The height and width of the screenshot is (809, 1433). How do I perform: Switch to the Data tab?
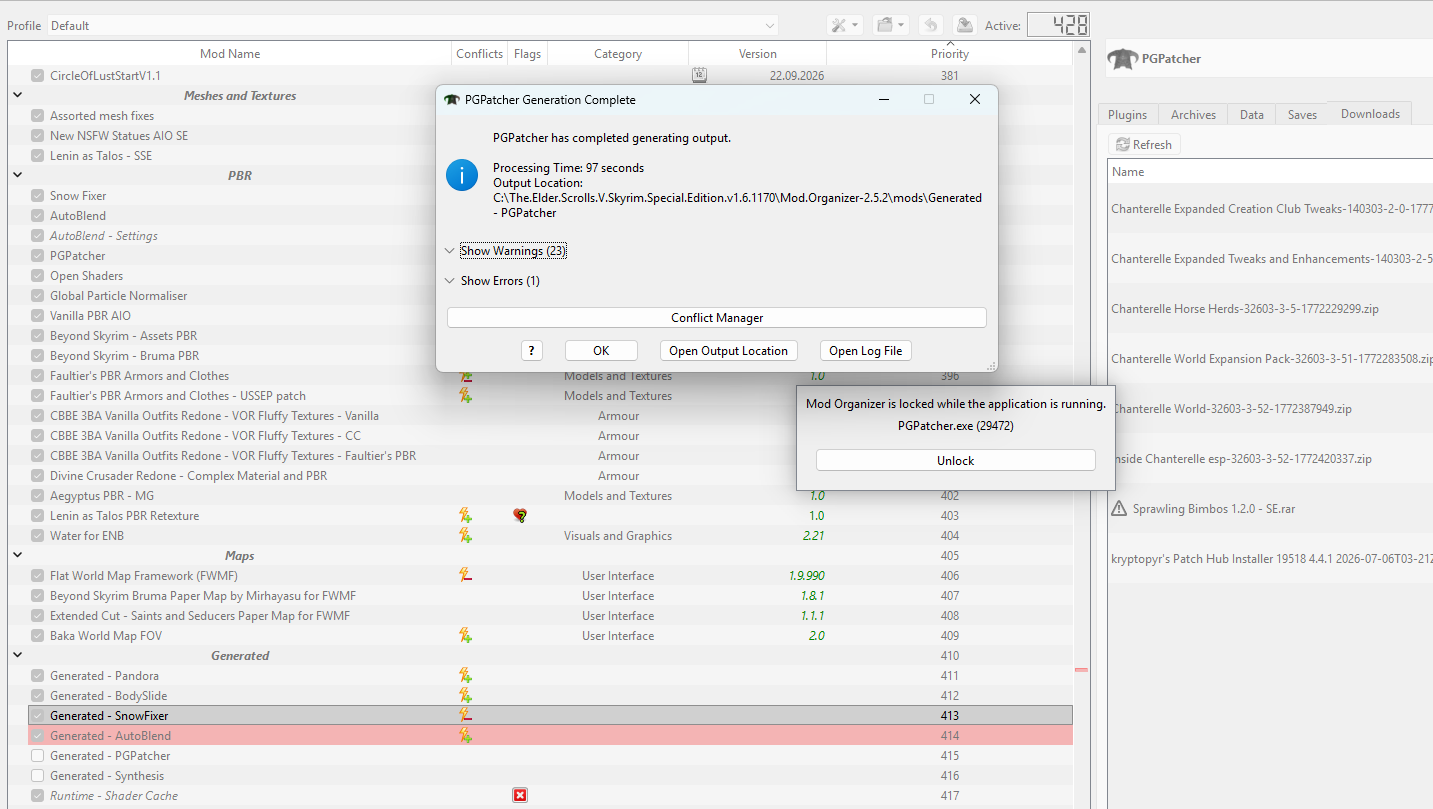[x=1252, y=115]
